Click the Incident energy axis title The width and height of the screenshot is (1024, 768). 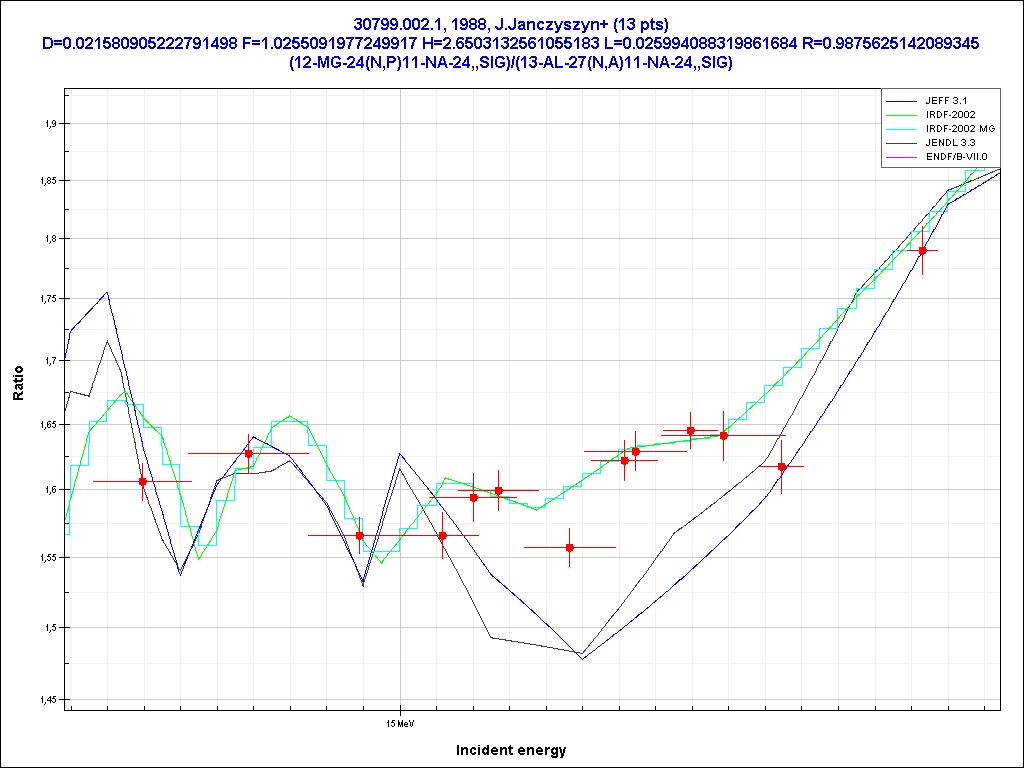click(x=511, y=750)
